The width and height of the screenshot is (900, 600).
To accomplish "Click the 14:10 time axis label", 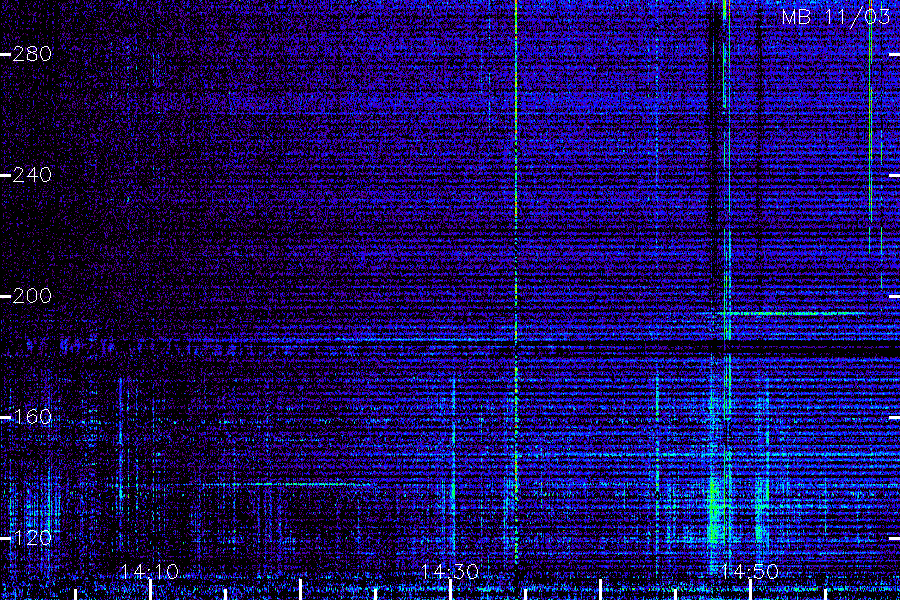I will [150, 572].
